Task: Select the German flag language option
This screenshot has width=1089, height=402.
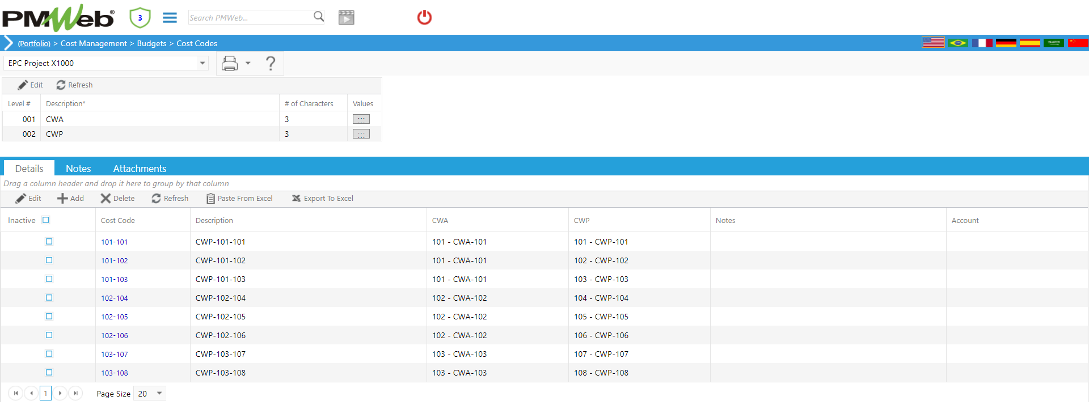Action: pos(1006,44)
